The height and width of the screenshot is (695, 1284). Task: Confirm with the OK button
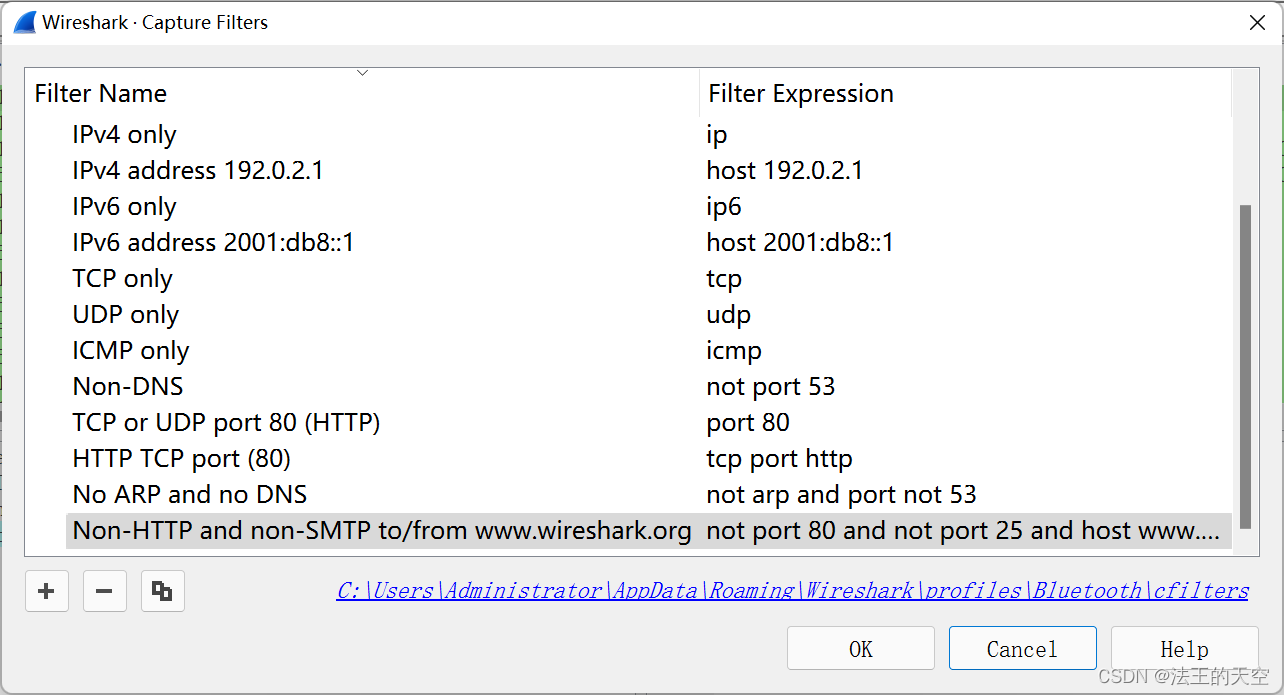click(861, 649)
